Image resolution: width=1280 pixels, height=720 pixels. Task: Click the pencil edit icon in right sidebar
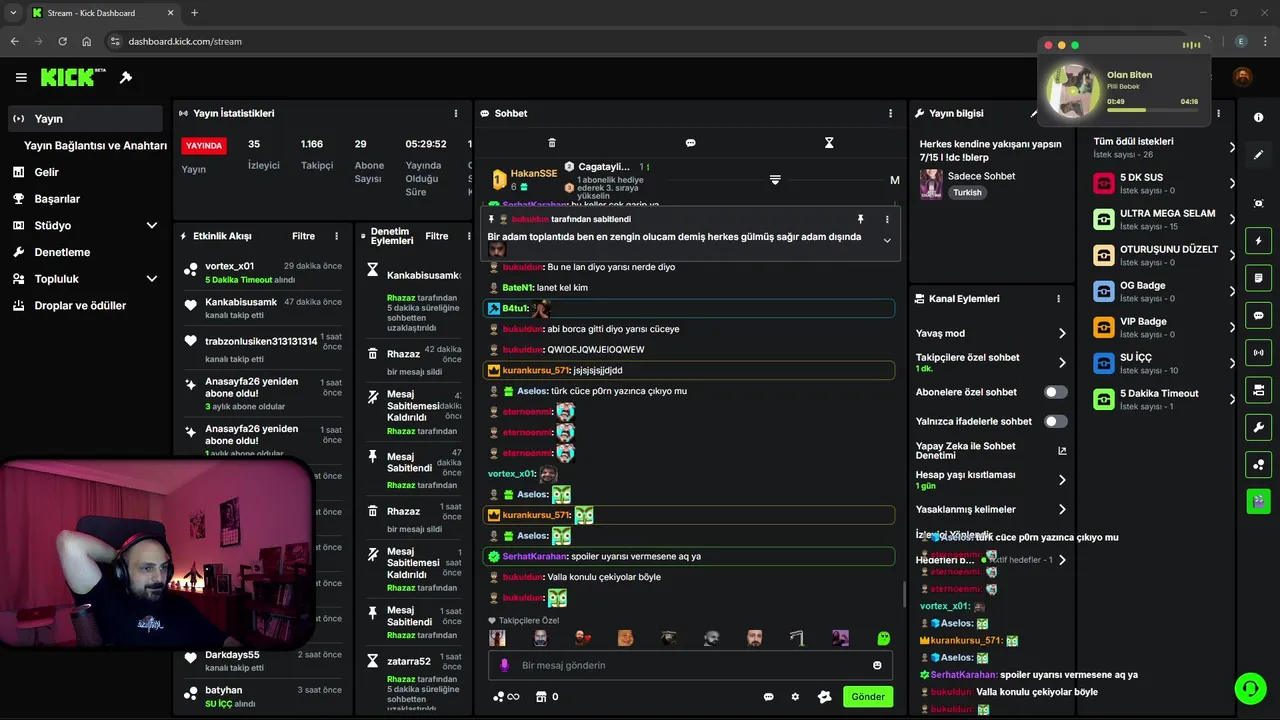[1258, 155]
